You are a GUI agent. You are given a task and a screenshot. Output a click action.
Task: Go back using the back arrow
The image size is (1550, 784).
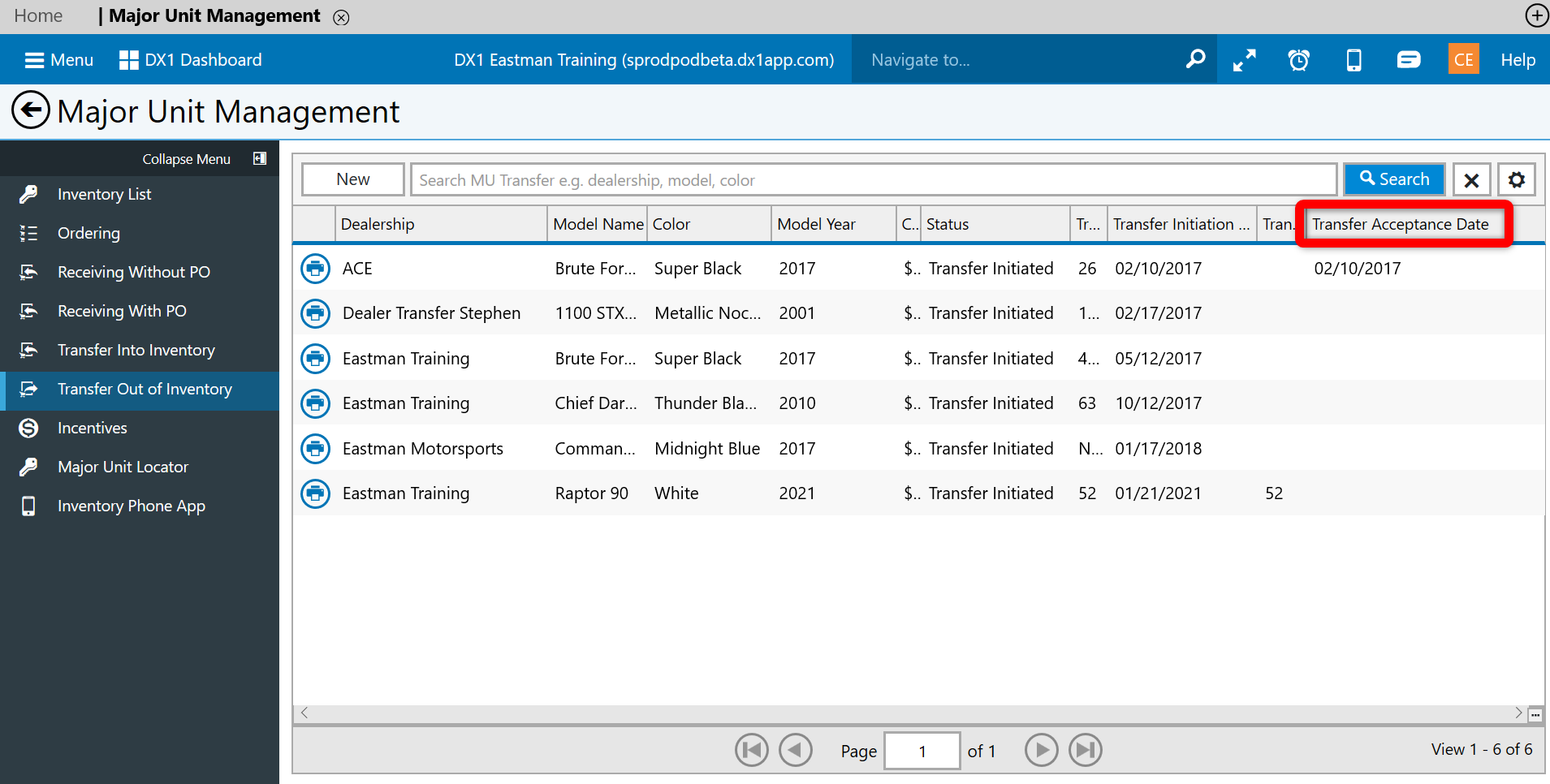point(31,110)
